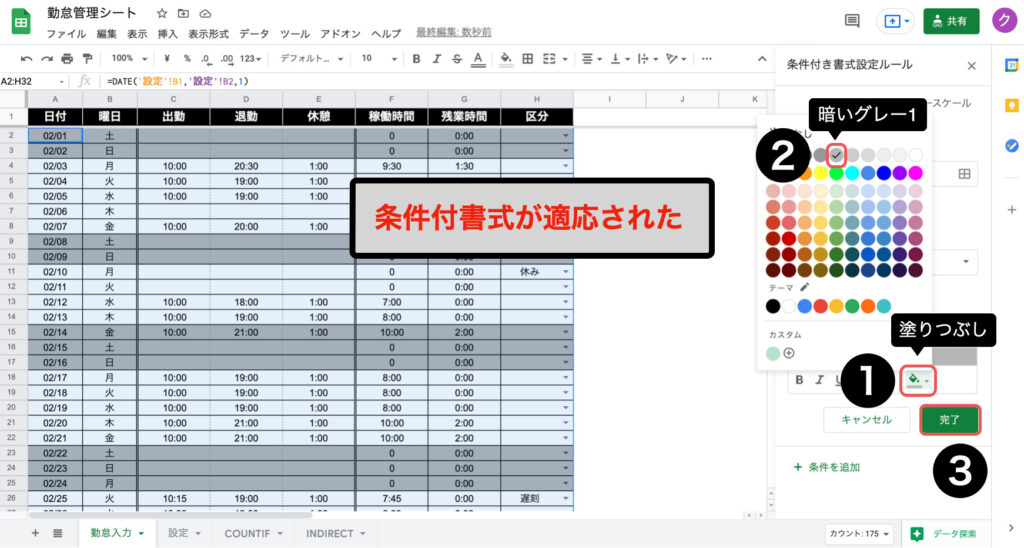Open the Sheets home icon
1024x548 pixels.
[x=21, y=22]
